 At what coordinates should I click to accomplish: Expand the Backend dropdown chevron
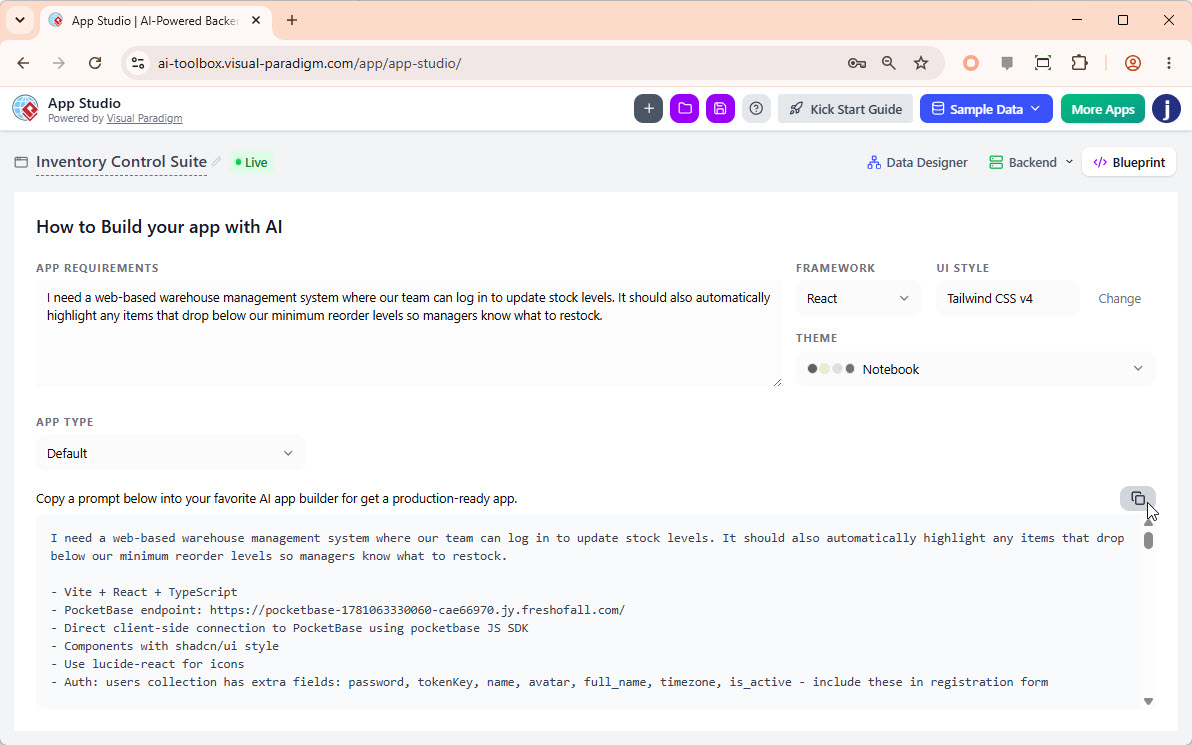point(1069,162)
